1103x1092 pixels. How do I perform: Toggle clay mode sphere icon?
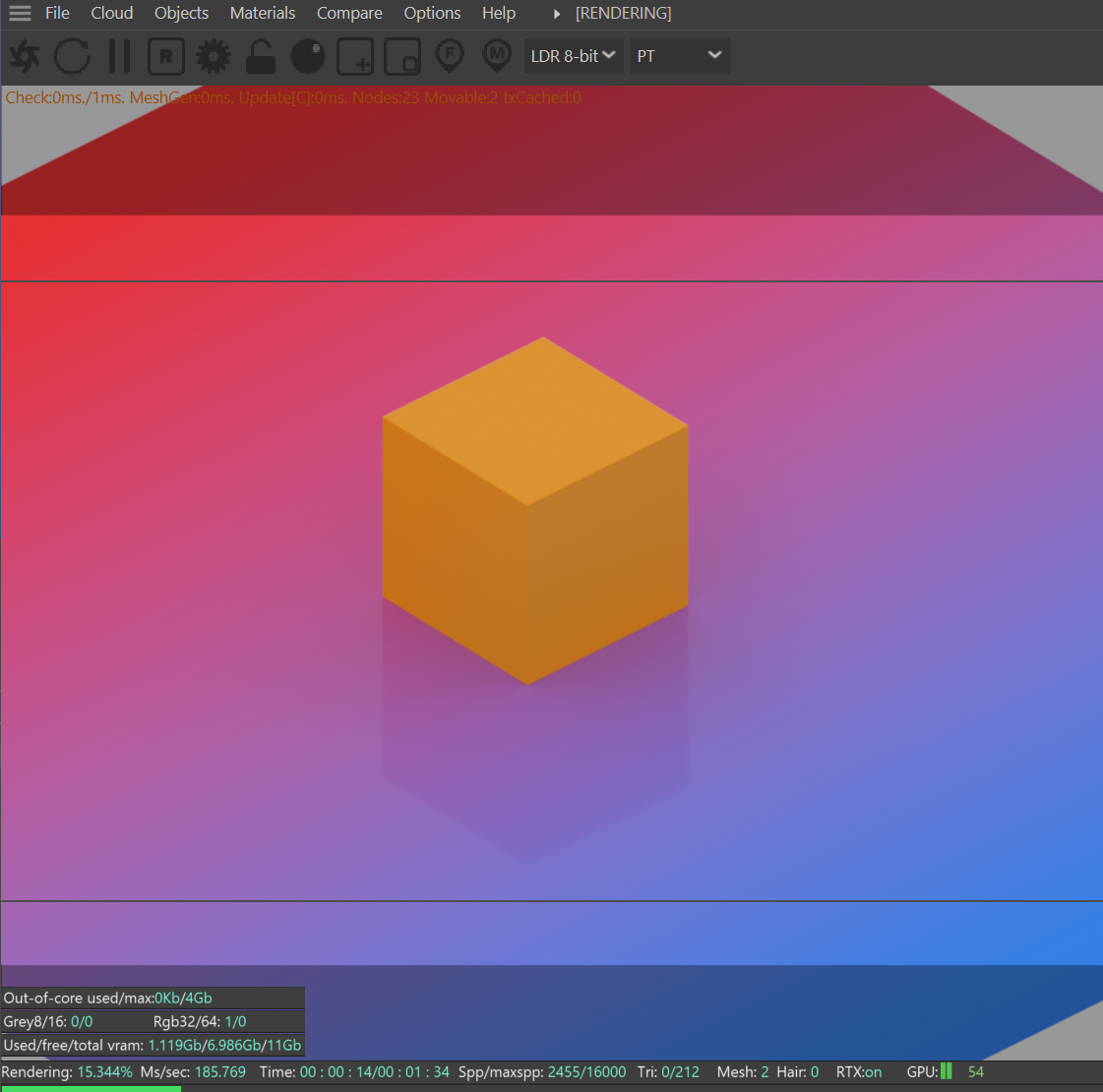click(308, 56)
